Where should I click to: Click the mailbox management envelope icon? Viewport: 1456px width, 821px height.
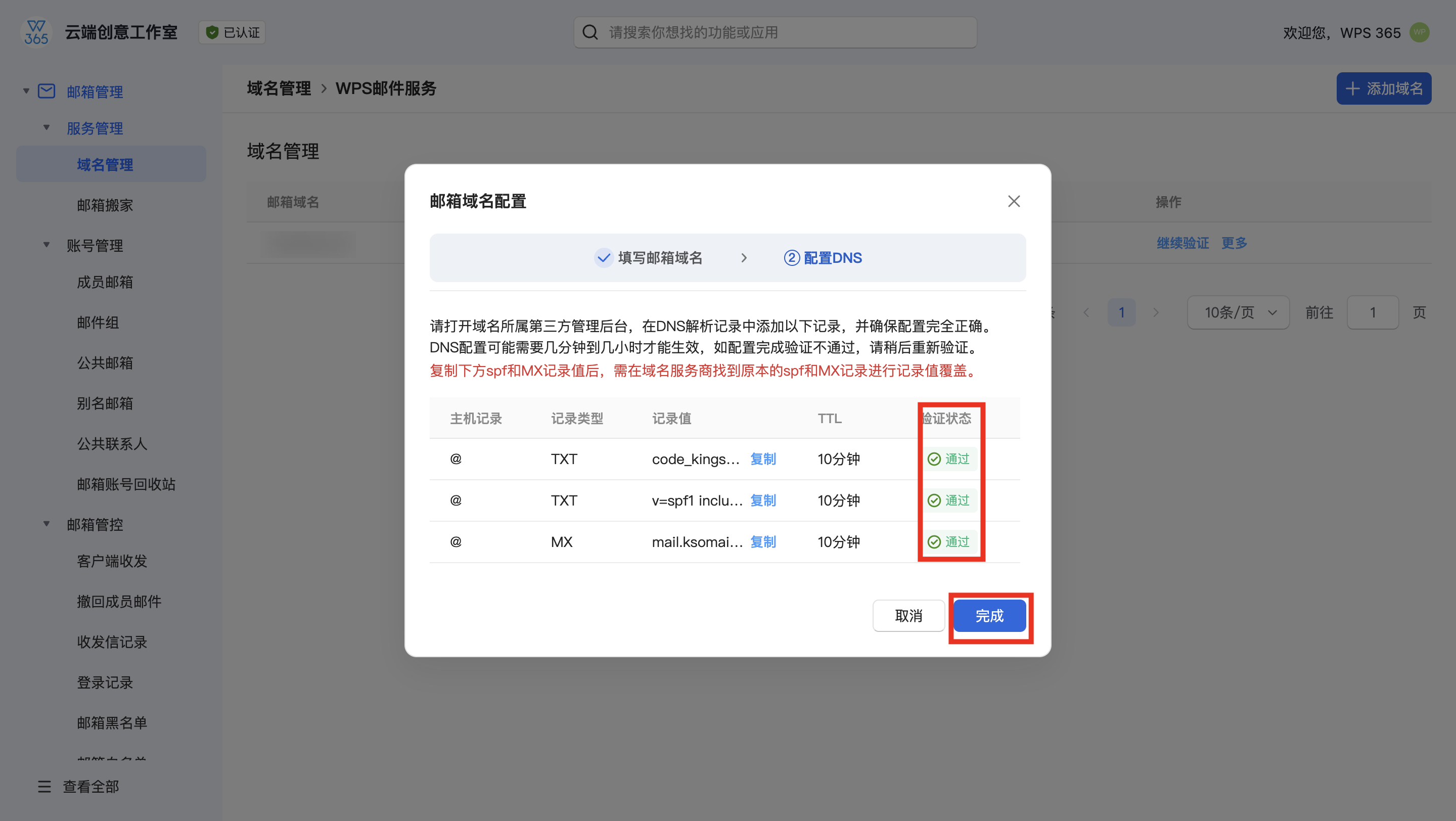click(x=47, y=92)
